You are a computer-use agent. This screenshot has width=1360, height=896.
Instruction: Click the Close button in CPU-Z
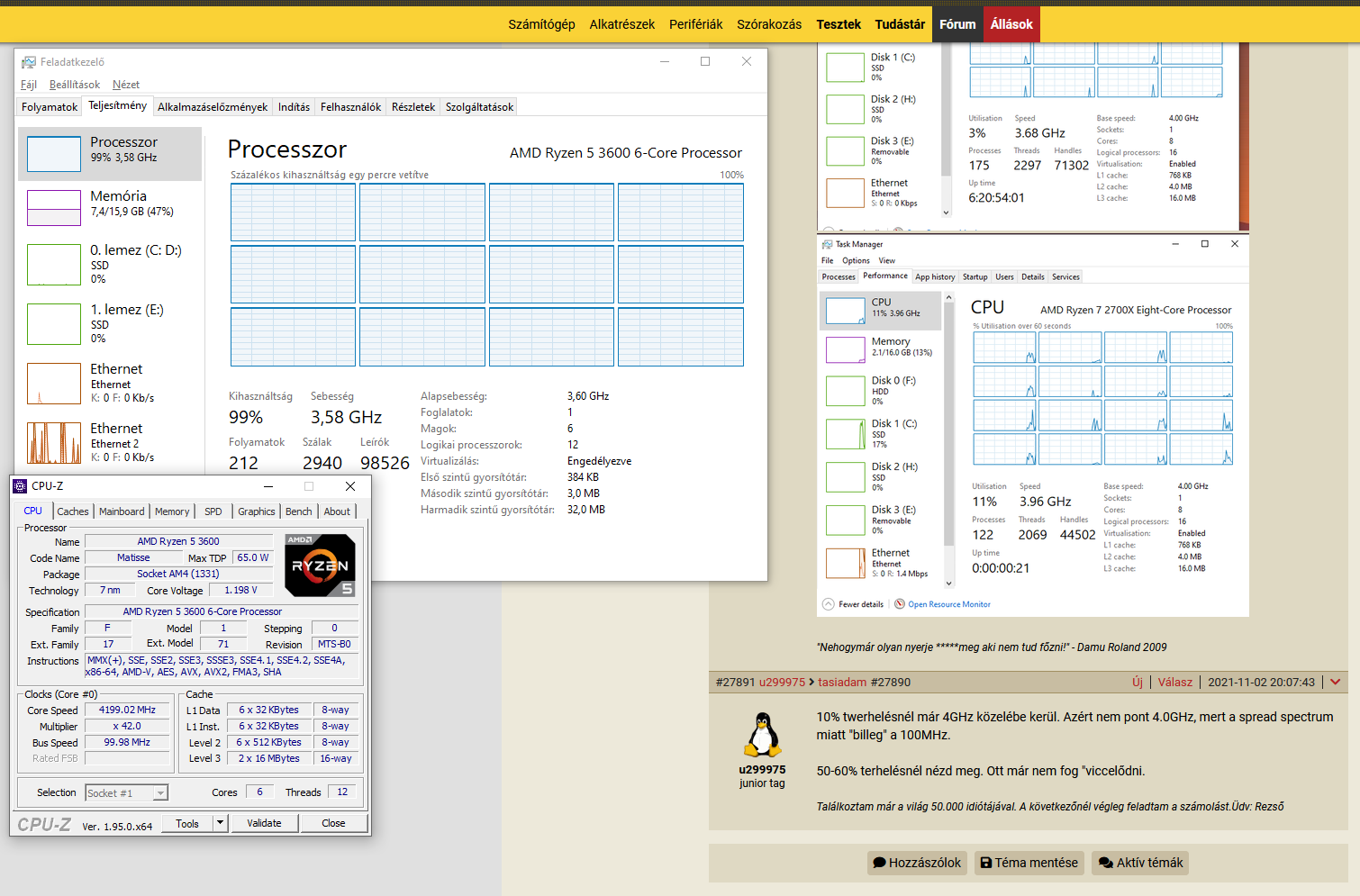click(333, 823)
